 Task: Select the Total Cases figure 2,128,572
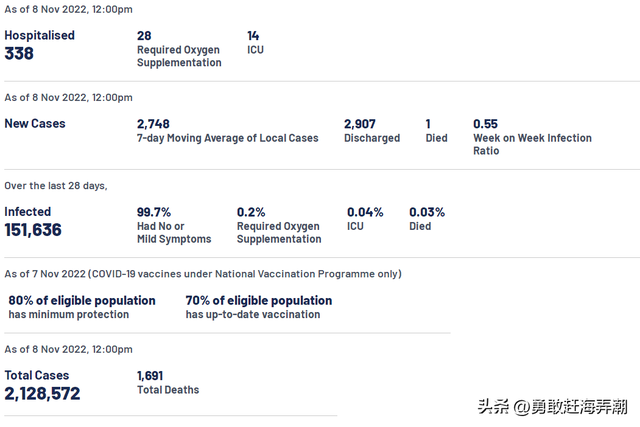point(42,394)
